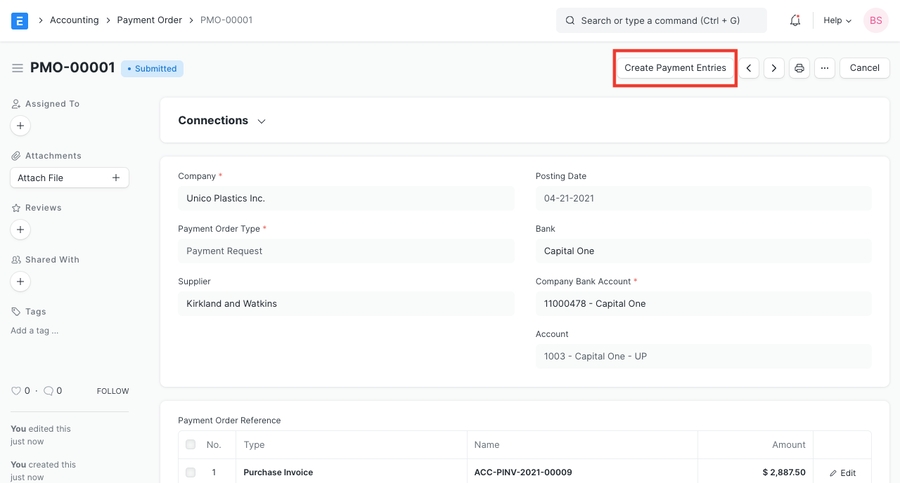Select all rows checkbox in reference table
The width and height of the screenshot is (900, 483).
coord(190,445)
